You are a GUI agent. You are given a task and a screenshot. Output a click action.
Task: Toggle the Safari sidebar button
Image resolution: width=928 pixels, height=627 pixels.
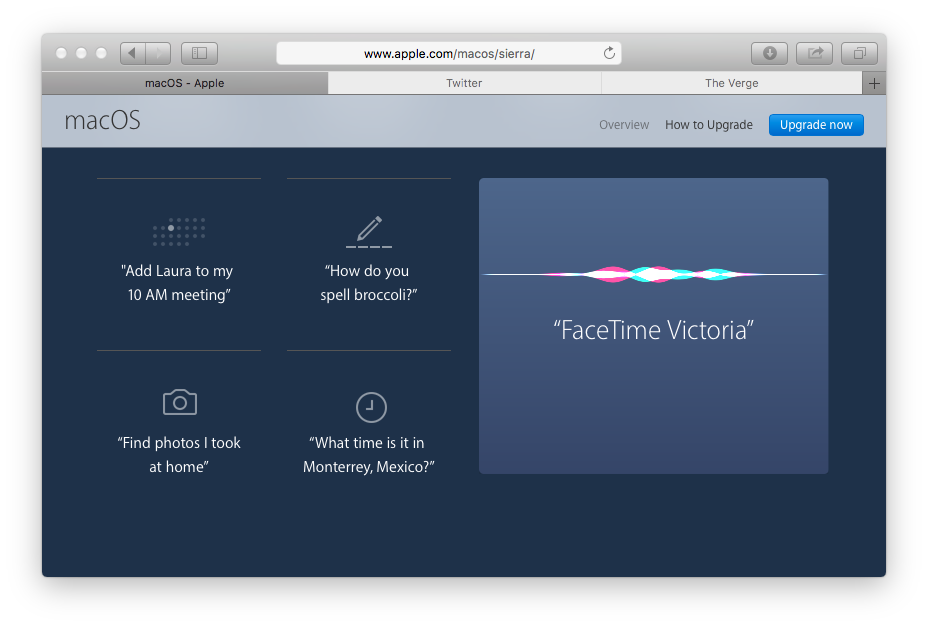pyautogui.click(x=199, y=53)
